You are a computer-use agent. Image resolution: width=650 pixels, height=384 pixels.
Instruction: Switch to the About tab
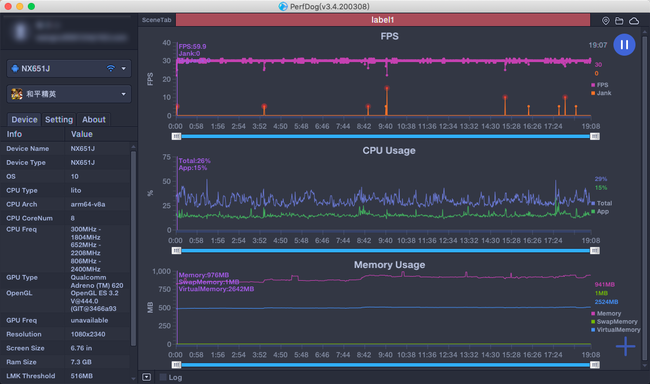tap(94, 119)
